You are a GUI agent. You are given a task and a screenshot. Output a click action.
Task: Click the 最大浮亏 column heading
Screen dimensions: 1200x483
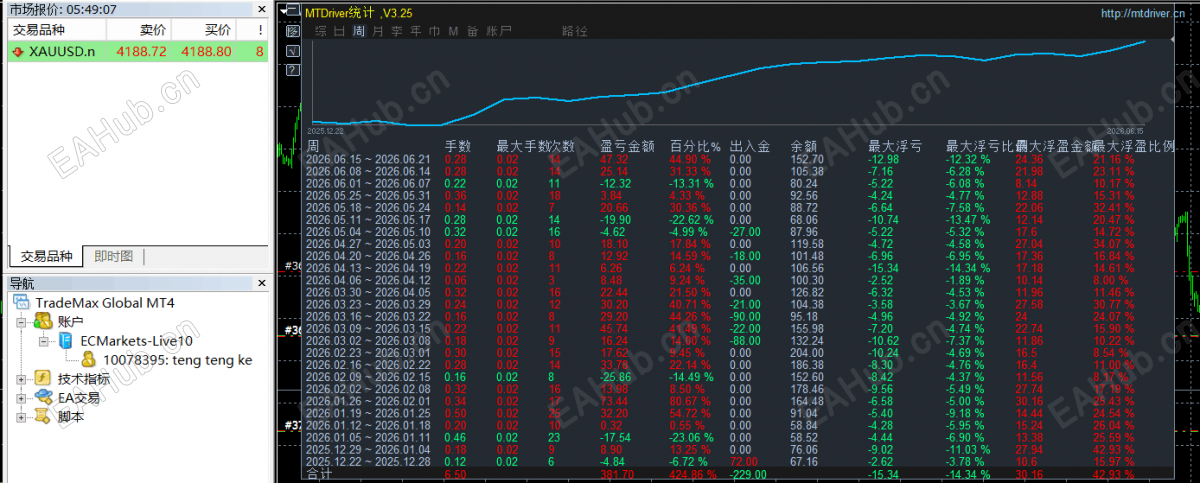[894, 146]
